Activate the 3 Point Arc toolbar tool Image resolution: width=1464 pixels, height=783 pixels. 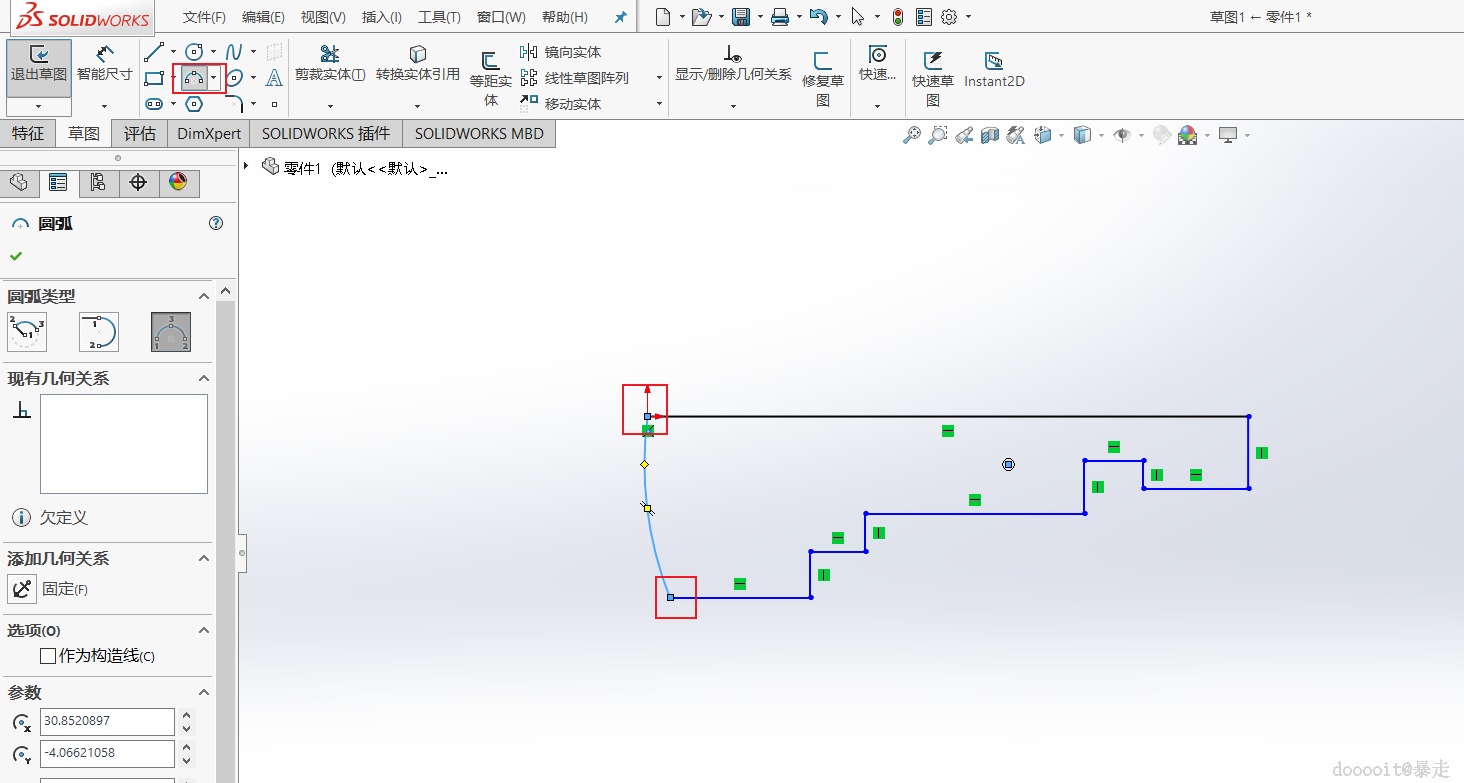click(194, 78)
